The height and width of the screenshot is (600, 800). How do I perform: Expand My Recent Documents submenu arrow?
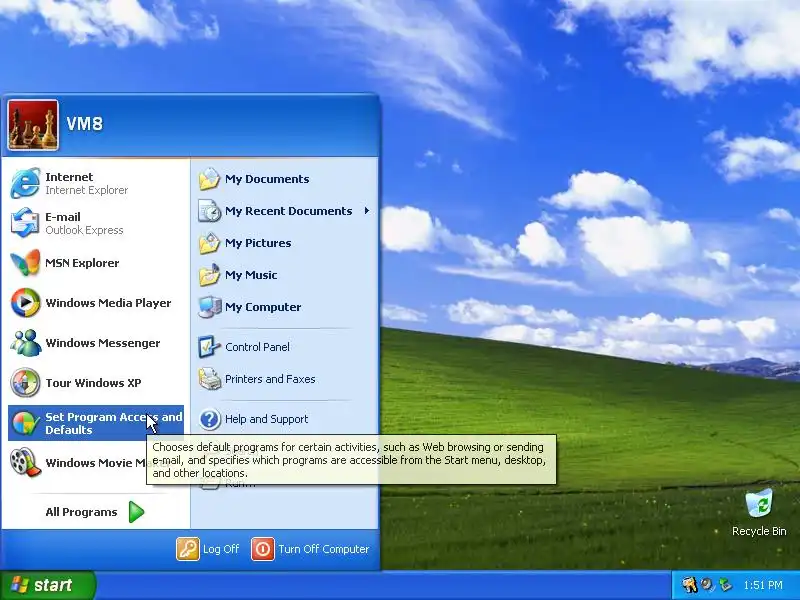366,211
